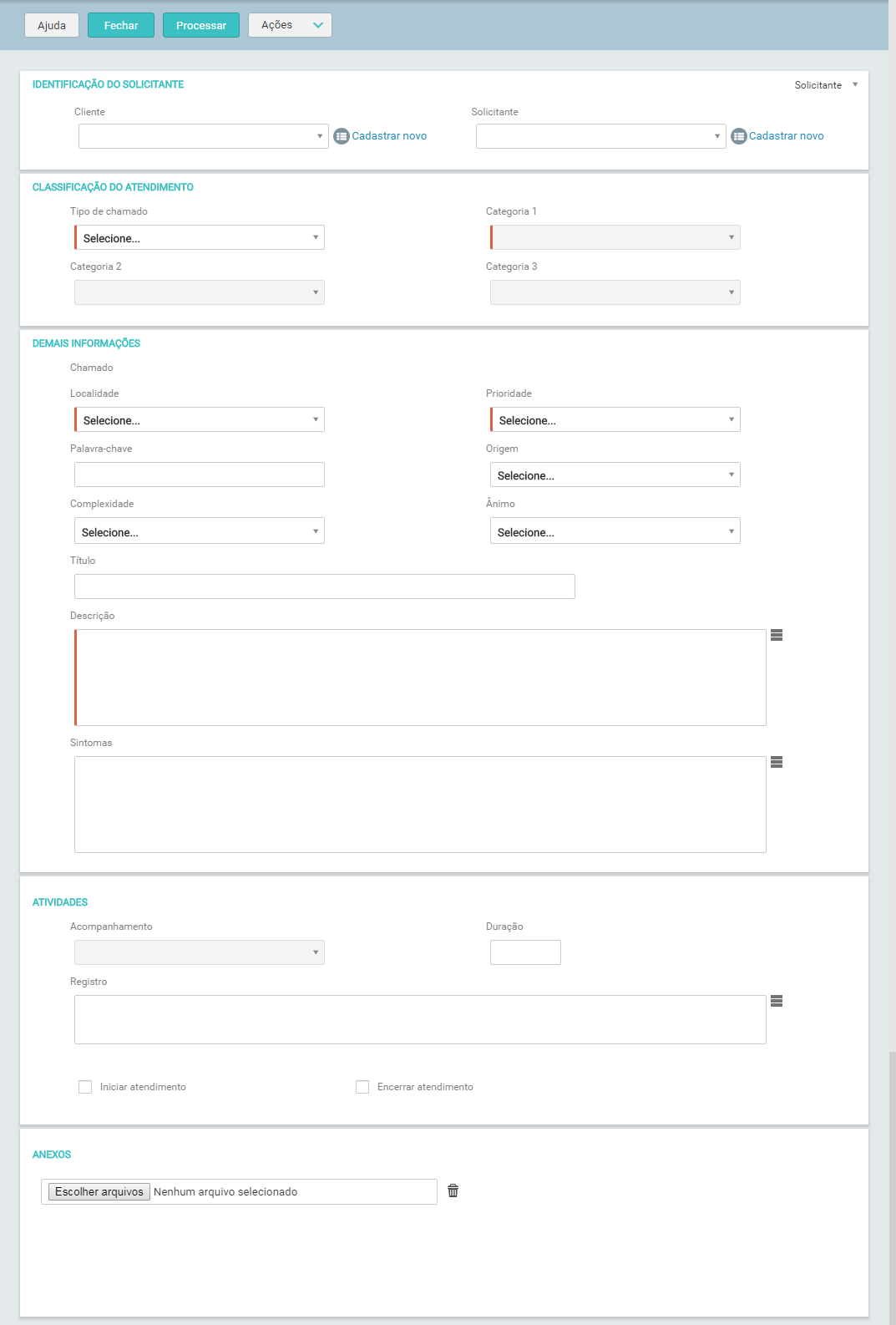896x1325 pixels.
Task: Open the Acompanhamento dropdown
Action: pyautogui.click(x=200, y=952)
